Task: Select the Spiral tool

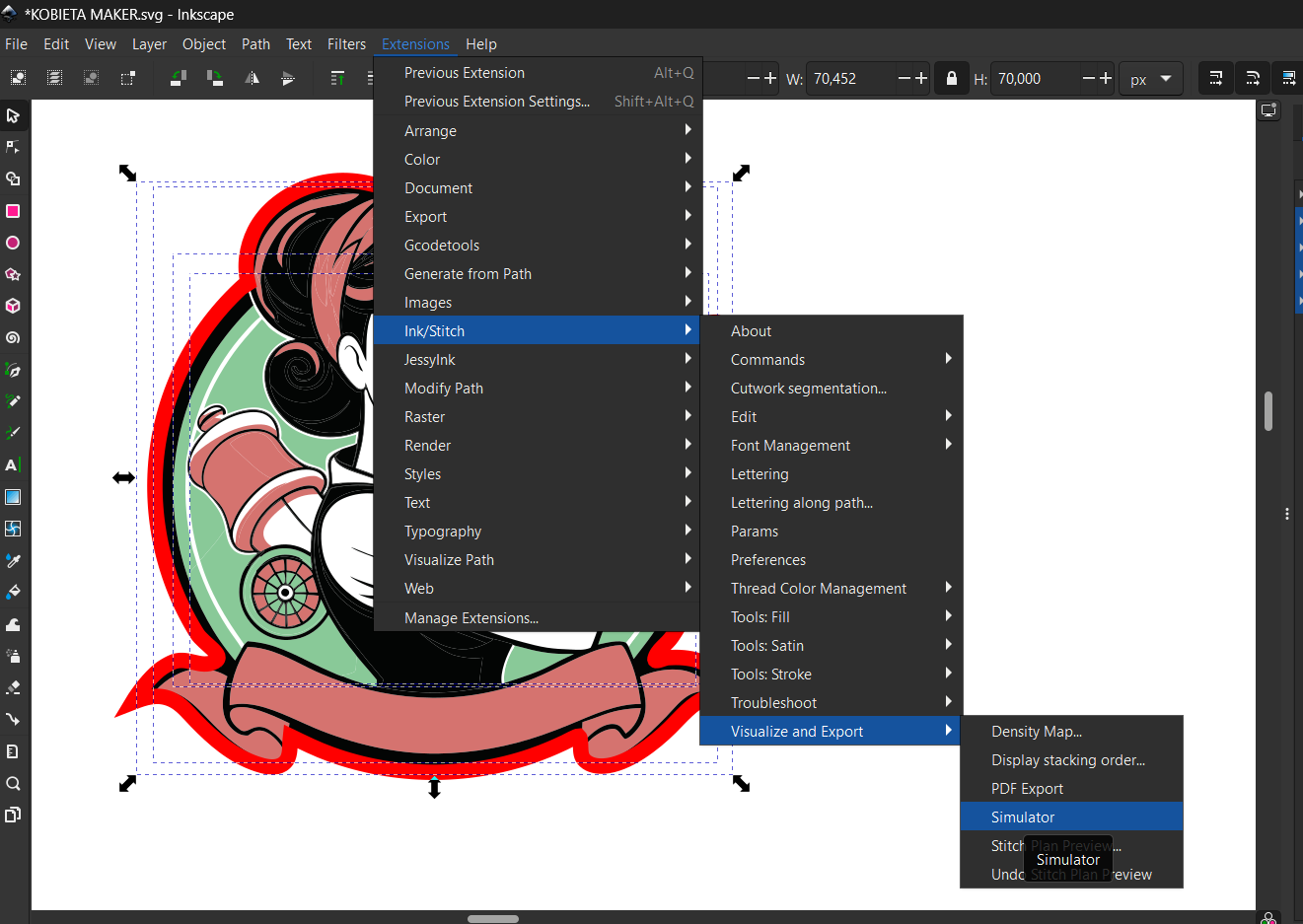Action: click(x=13, y=337)
